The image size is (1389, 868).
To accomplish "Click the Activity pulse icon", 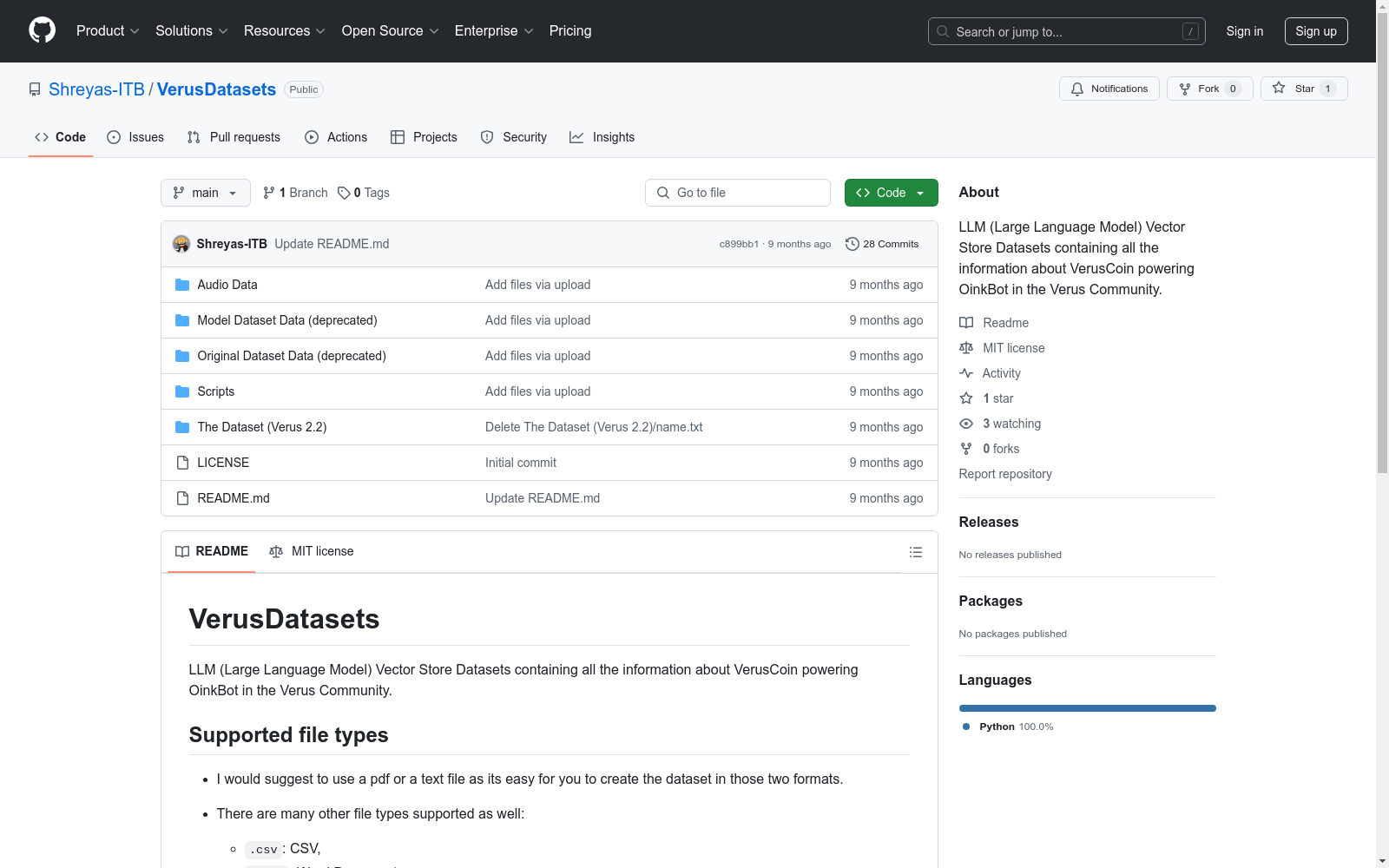I will coord(966,373).
